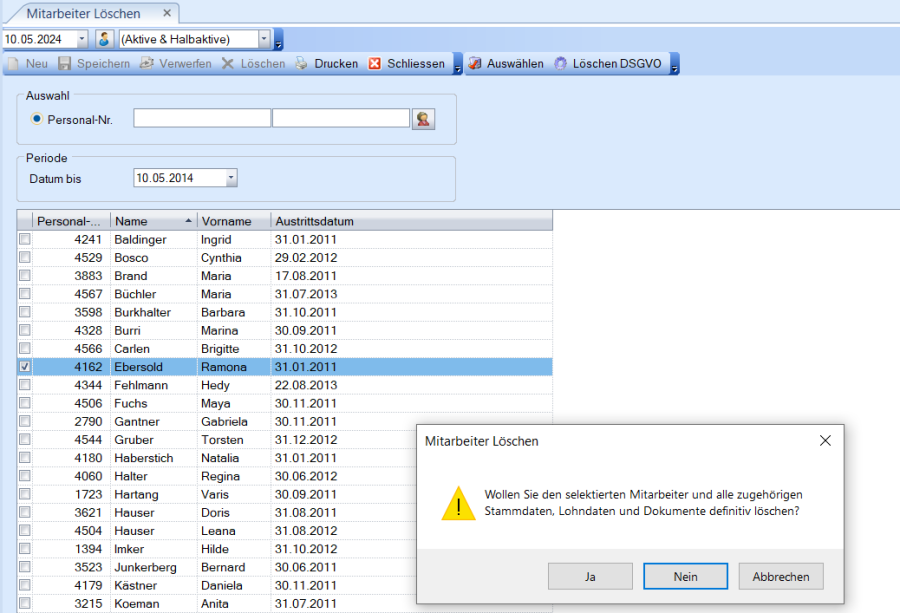Screen dimensions: 900x613
Task: Close the Mitarbeiter Löschen dialog with X
Action: tap(825, 441)
